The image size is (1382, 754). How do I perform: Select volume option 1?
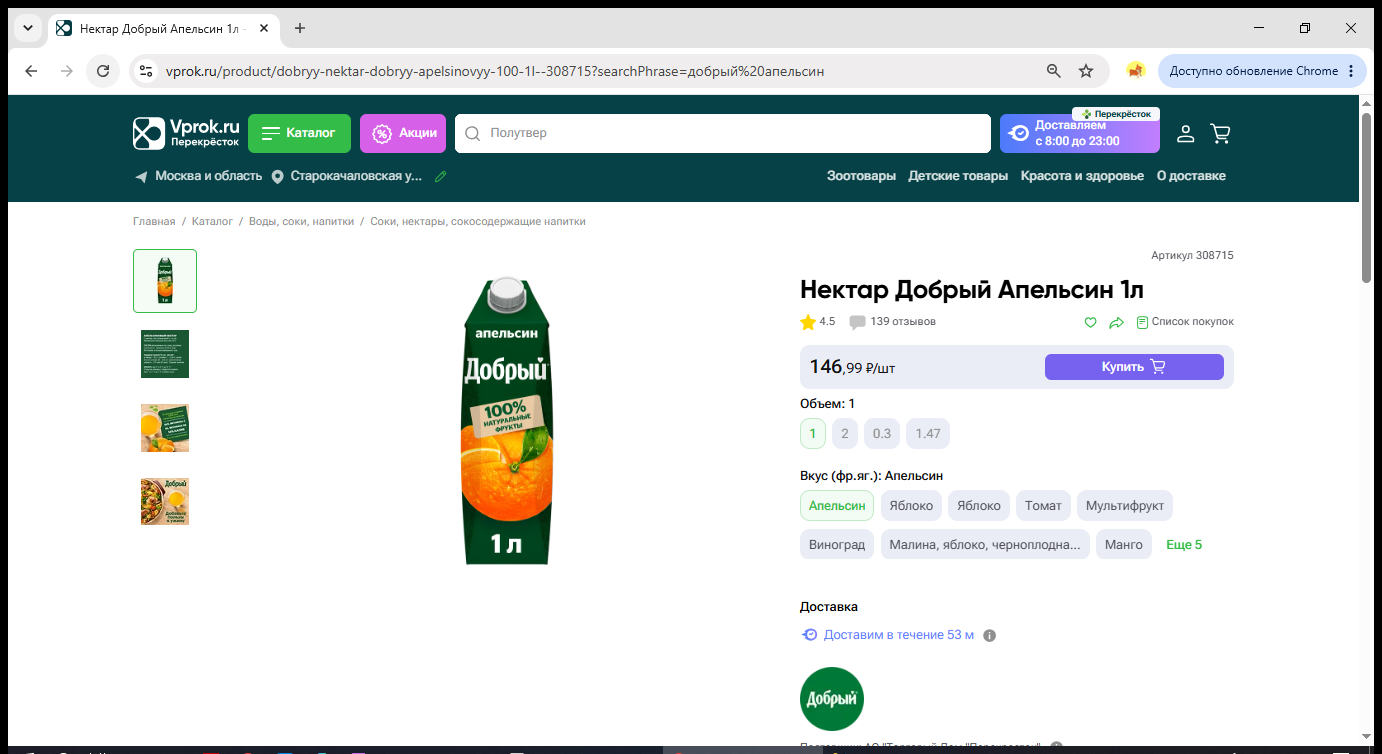[813, 434]
